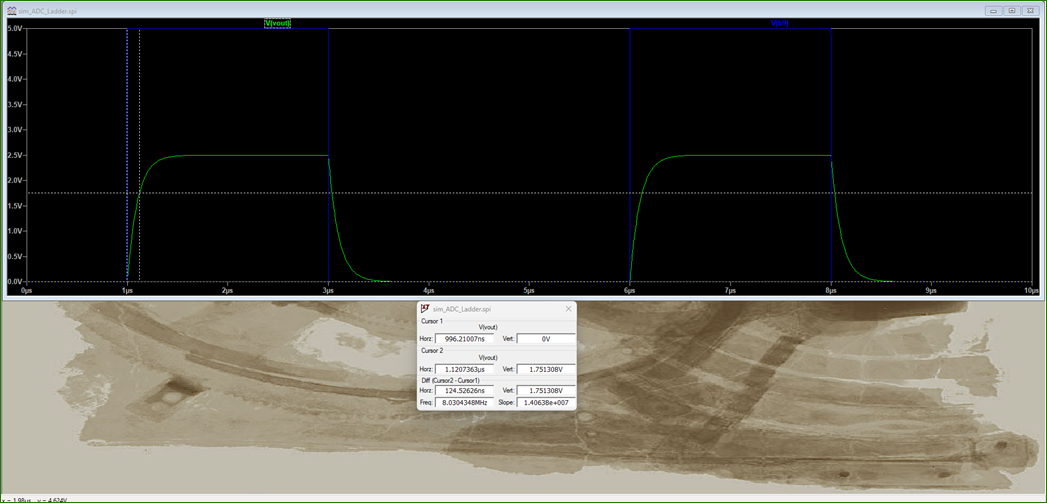Click the 8µs time axis label
The width and height of the screenshot is (1047, 503).
[x=831, y=291]
